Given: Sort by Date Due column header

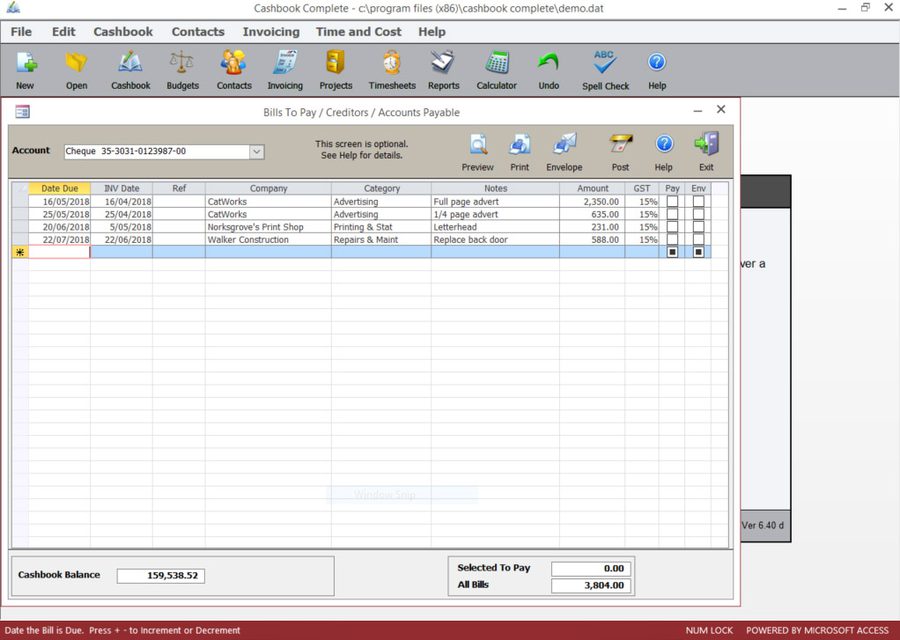Looking at the screenshot, I should click(x=60, y=188).
